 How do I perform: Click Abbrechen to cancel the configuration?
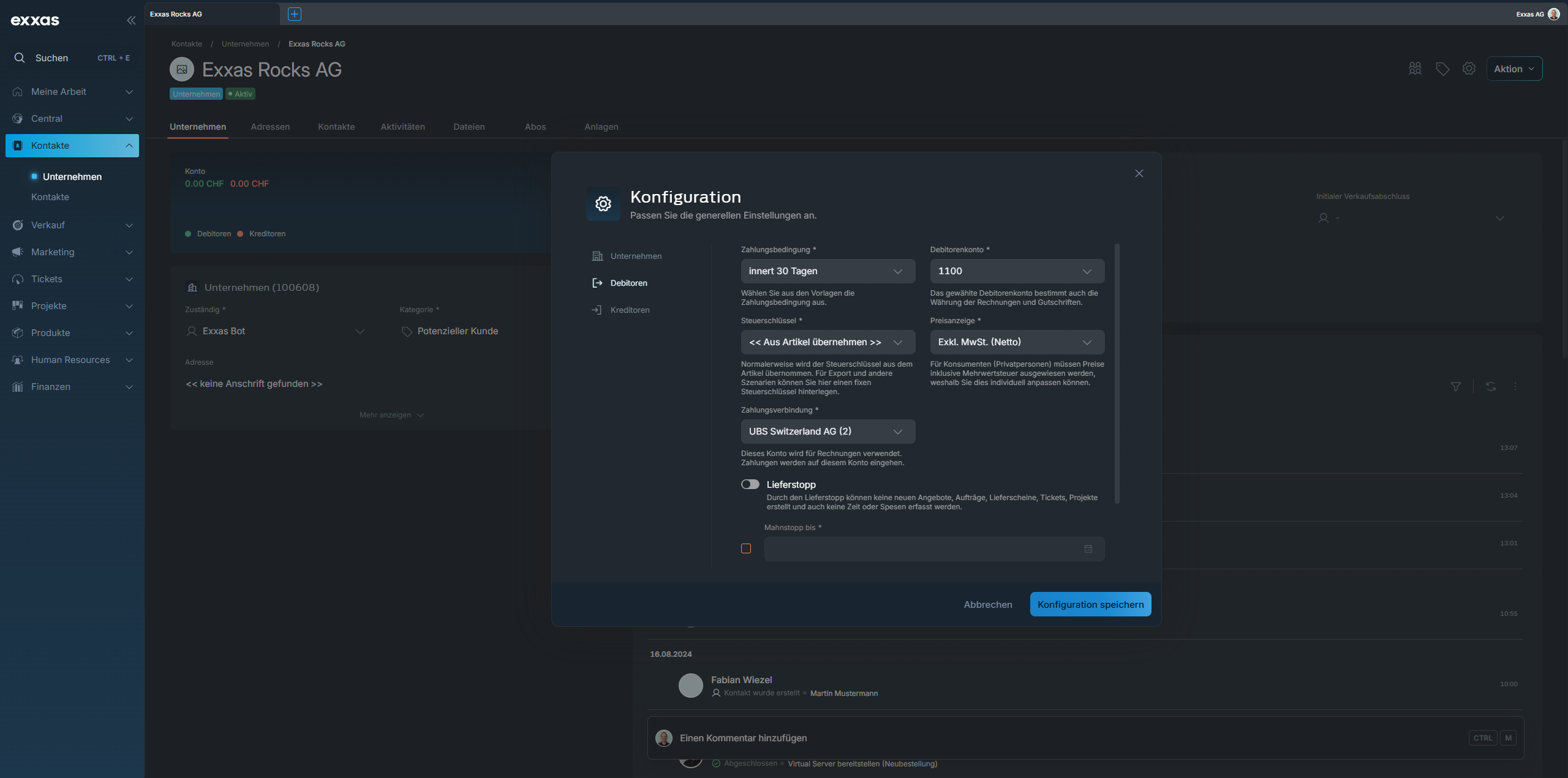coord(987,604)
